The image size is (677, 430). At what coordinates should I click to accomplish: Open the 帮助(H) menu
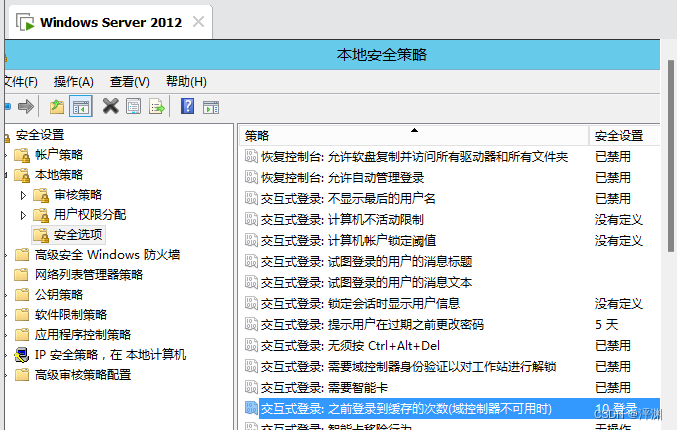click(x=186, y=82)
